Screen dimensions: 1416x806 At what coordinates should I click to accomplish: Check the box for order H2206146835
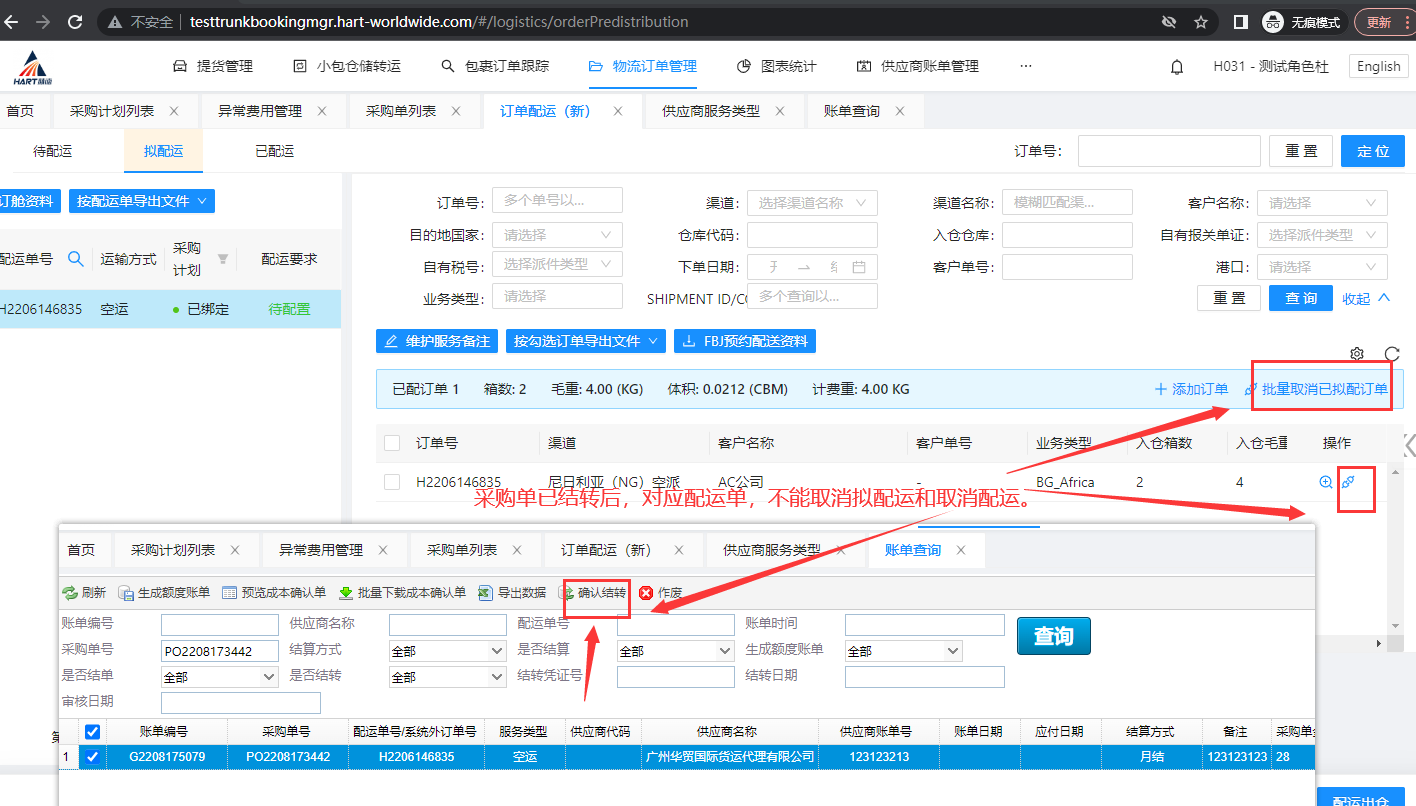coord(392,482)
